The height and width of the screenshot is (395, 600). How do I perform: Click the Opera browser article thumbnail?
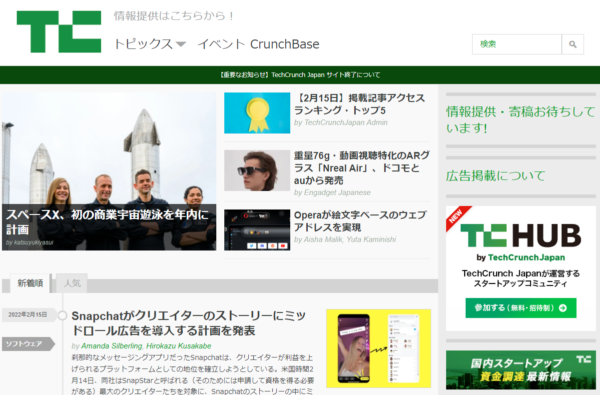coord(257,230)
